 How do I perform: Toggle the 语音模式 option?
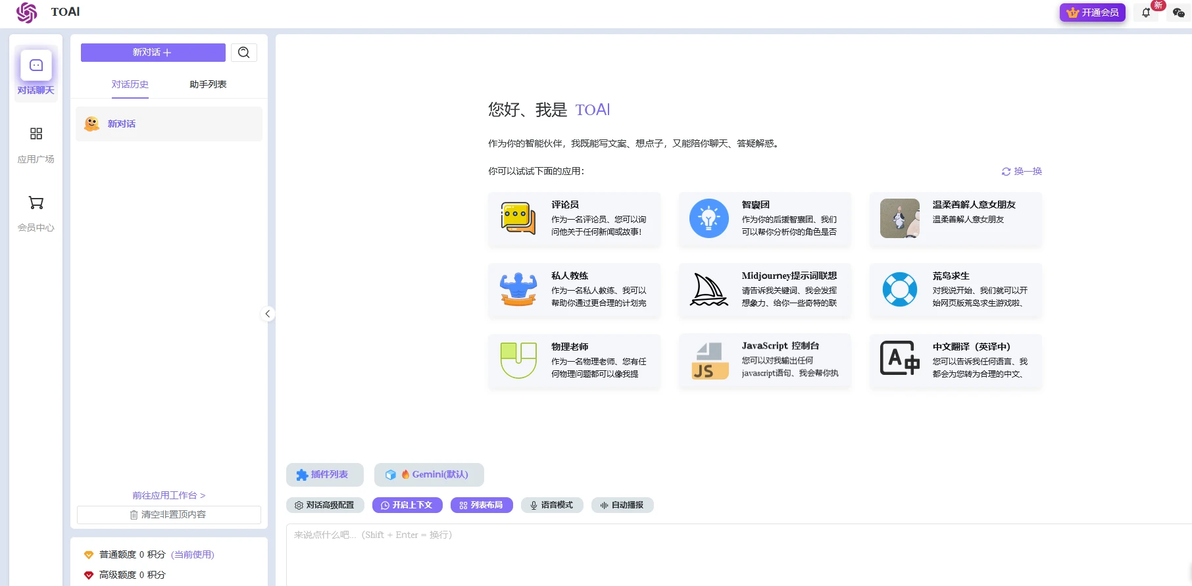552,505
